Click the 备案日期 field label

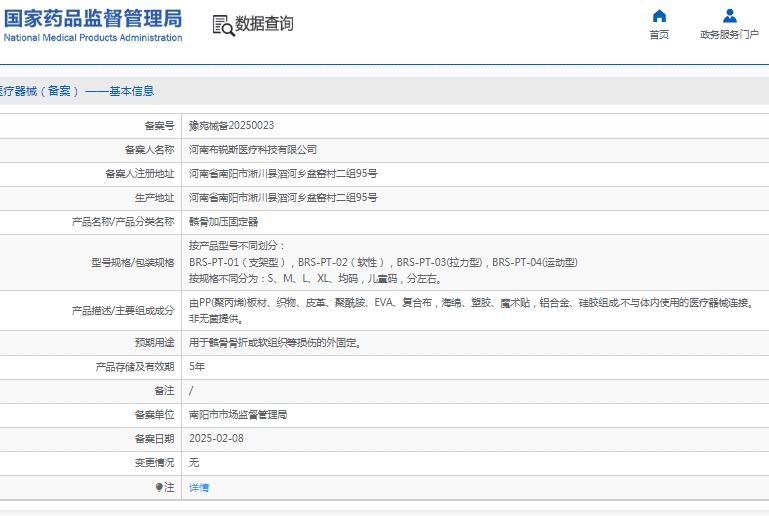click(x=154, y=439)
